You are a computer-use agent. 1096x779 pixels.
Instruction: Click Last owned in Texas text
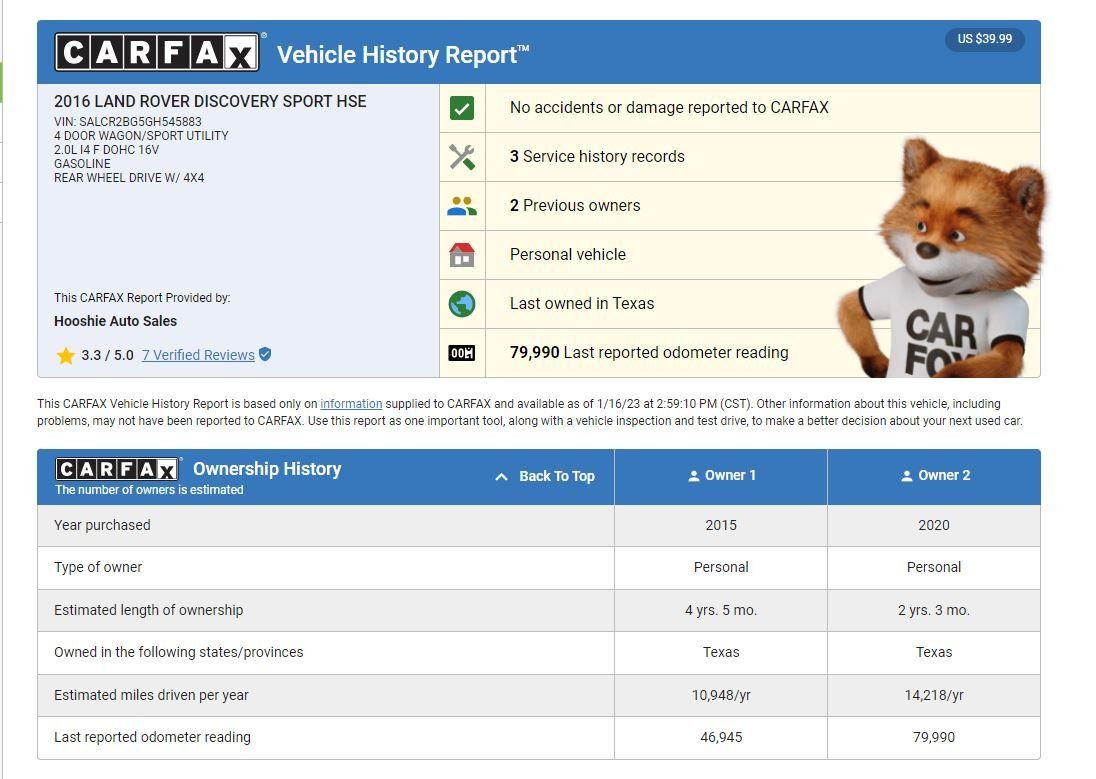(582, 303)
